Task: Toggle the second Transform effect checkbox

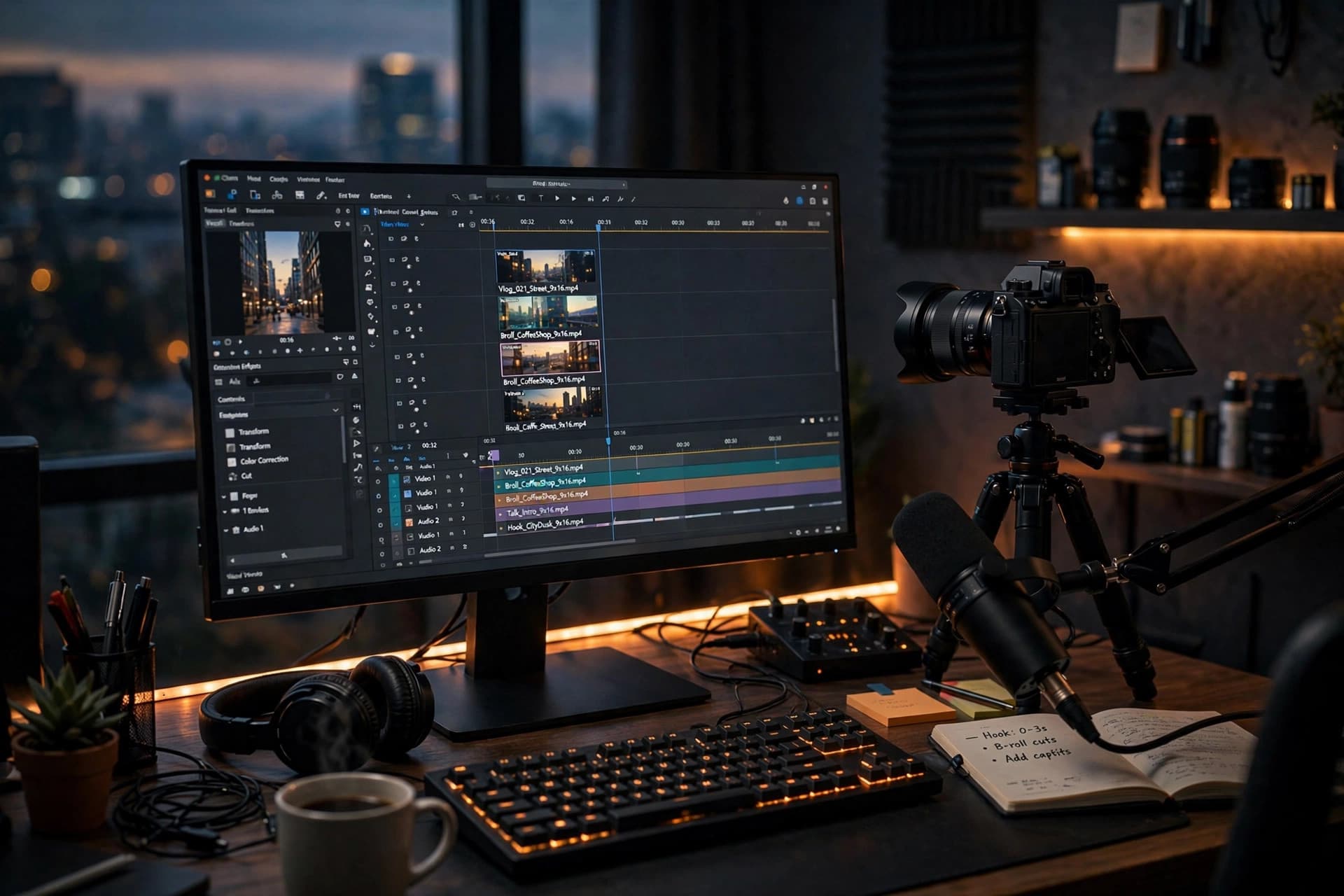Action: click(x=231, y=447)
